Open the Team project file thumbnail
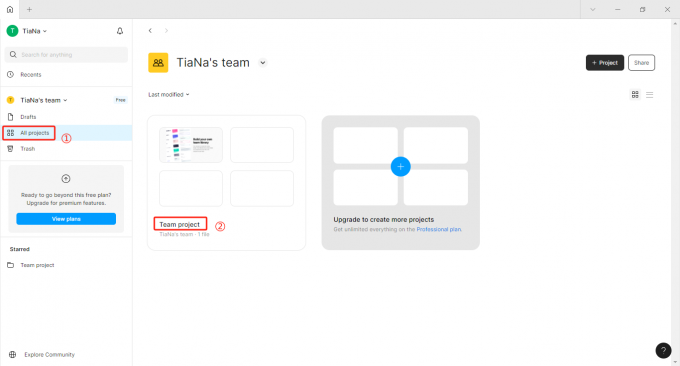The image size is (680, 366). click(x=191, y=145)
